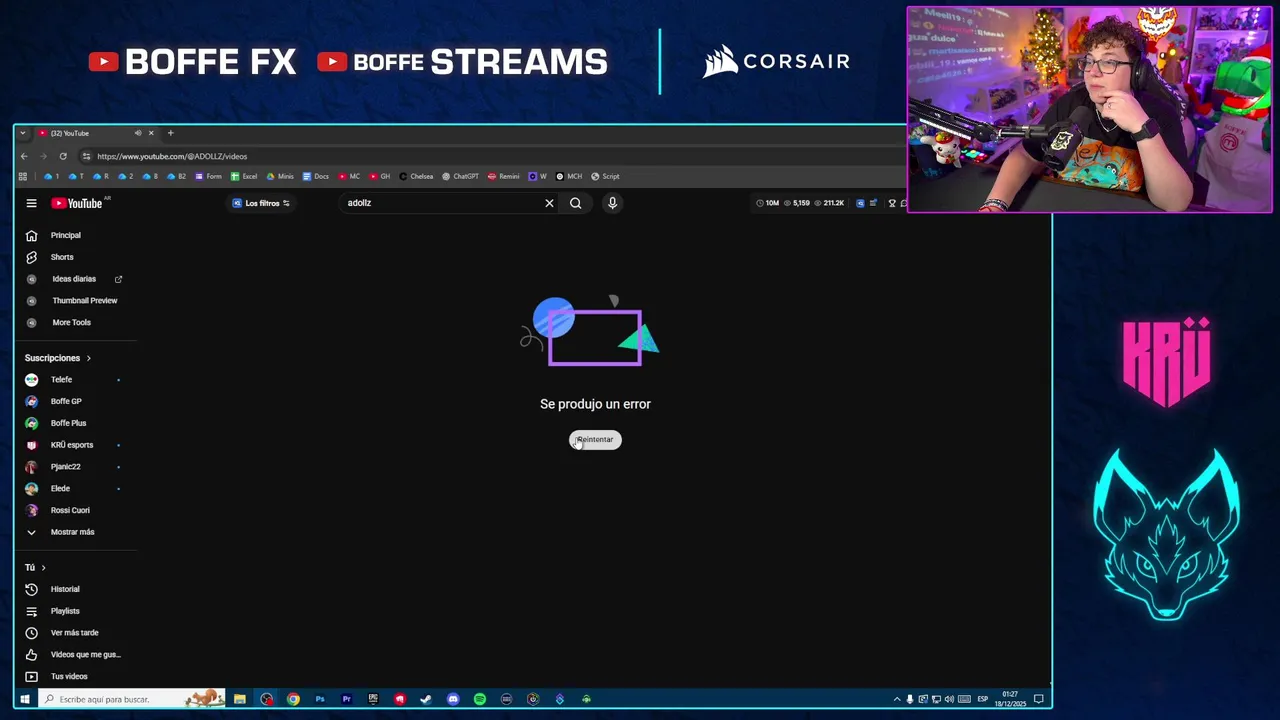The width and height of the screenshot is (1280, 720).
Task: Open the Minis bookmark
Action: click(x=280, y=177)
